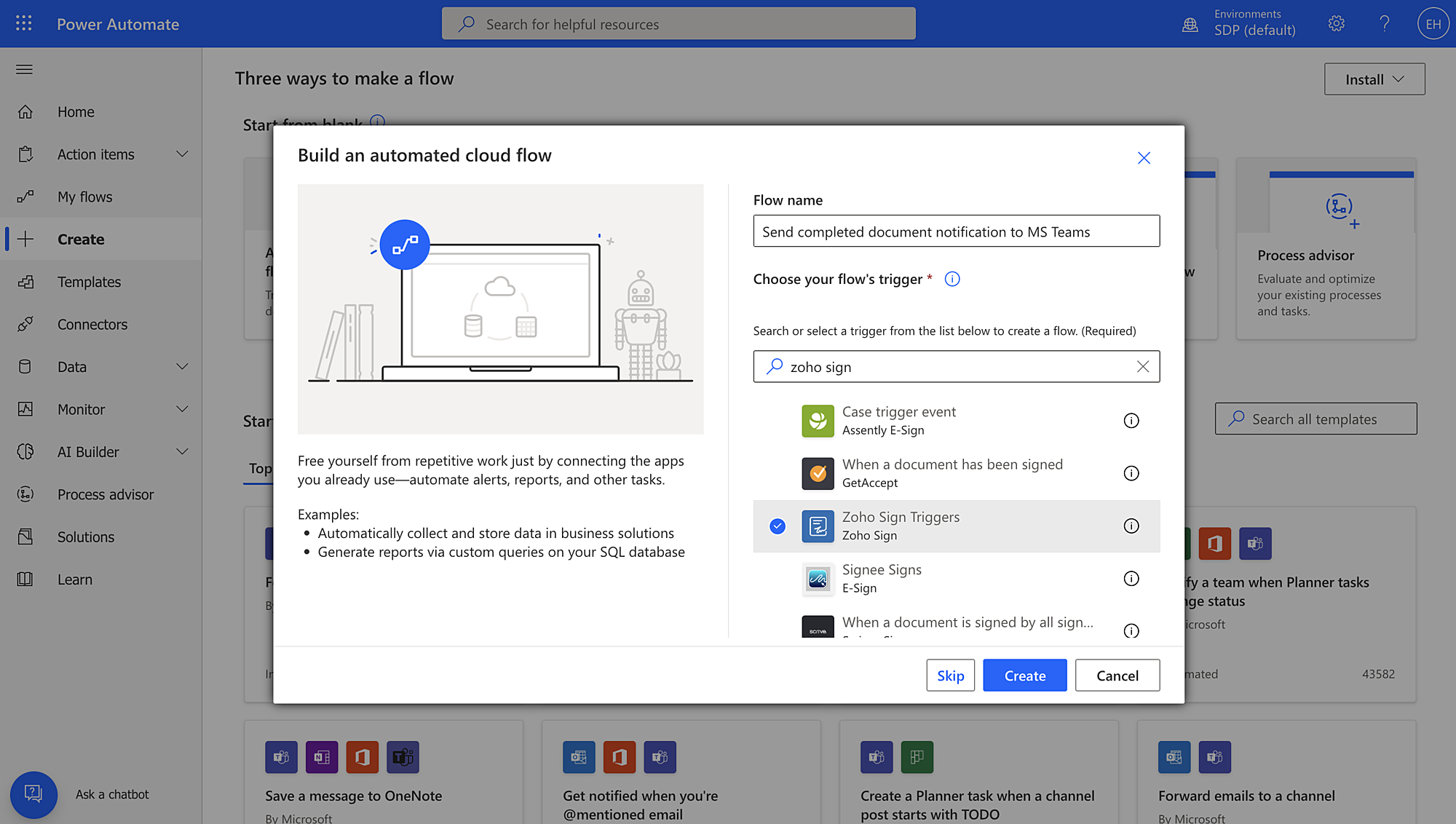
Task: Collapse the left navigation hamburger menu
Action: tap(25, 69)
